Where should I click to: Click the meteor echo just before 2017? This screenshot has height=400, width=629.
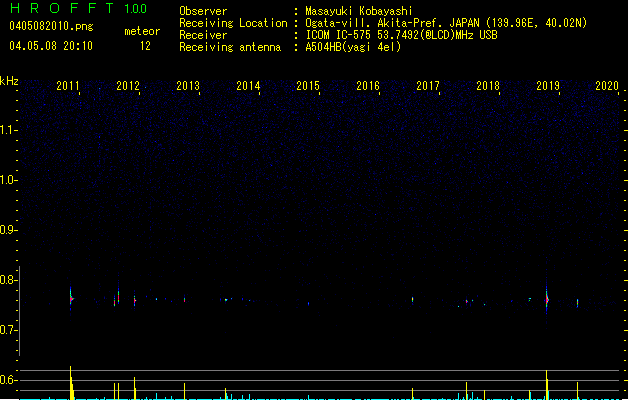pos(412,300)
